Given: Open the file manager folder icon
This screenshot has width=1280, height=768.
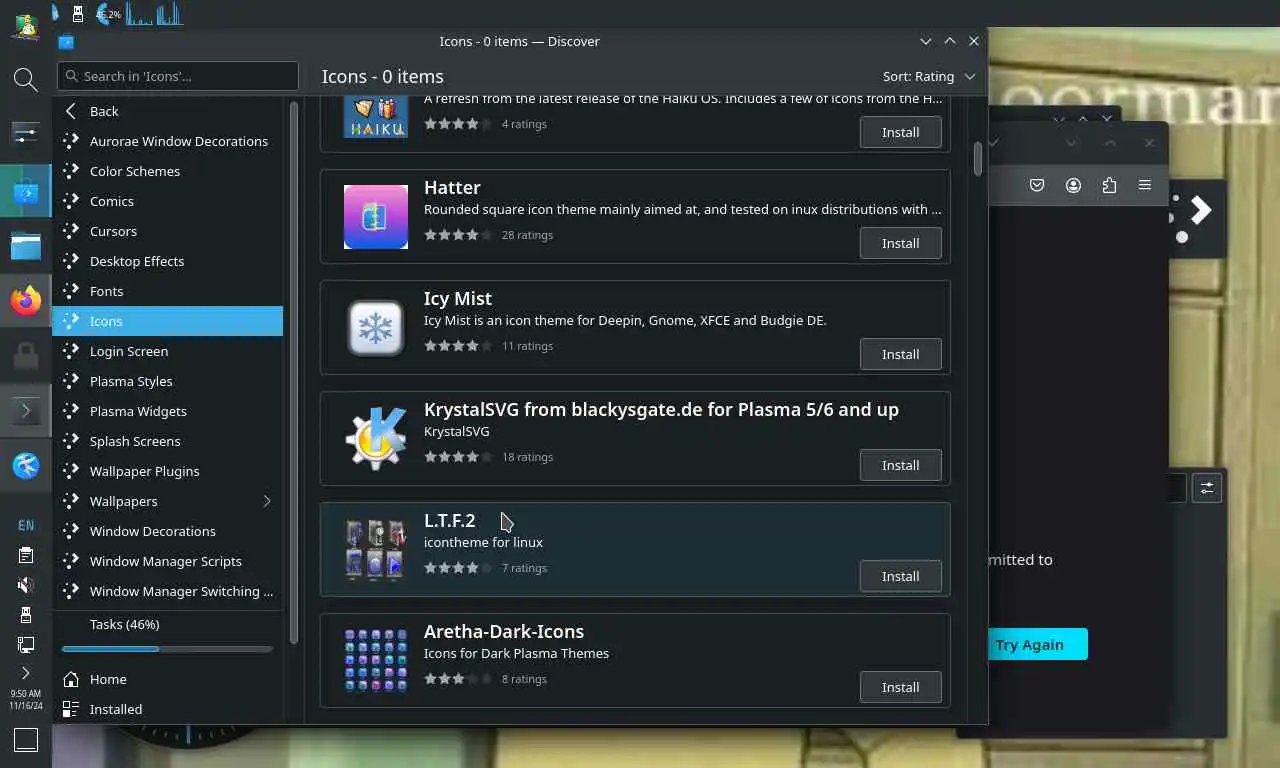Looking at the screenshot, I should 26,245.
